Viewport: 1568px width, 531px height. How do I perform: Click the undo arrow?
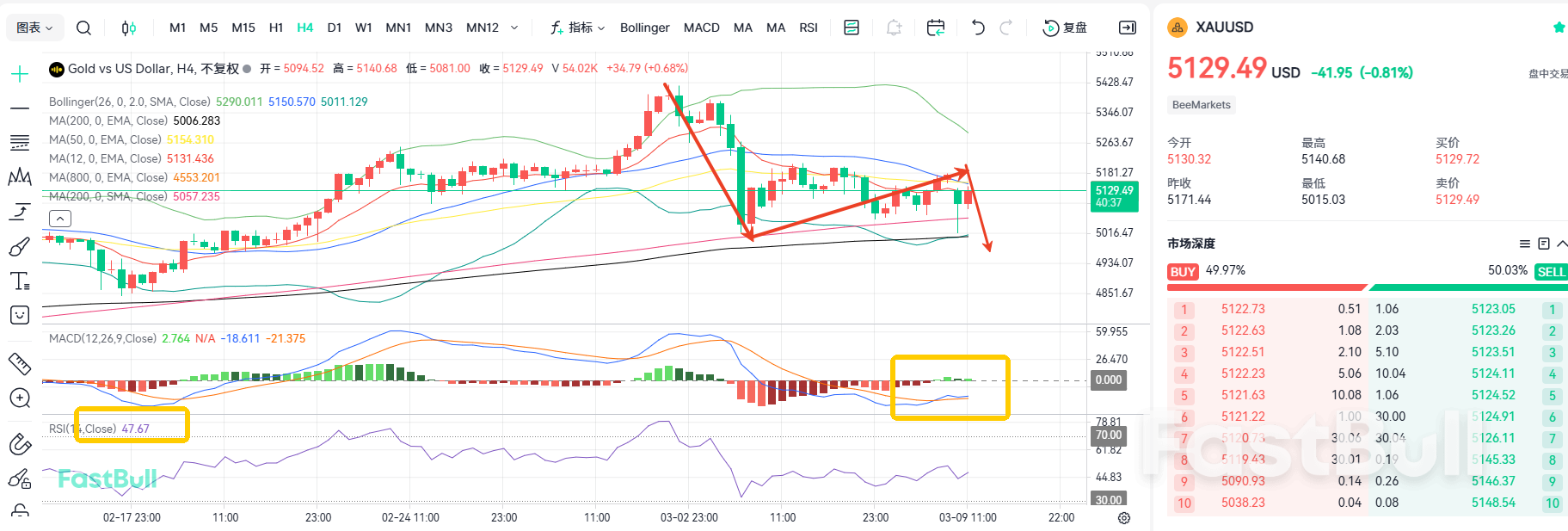[977, 28]
